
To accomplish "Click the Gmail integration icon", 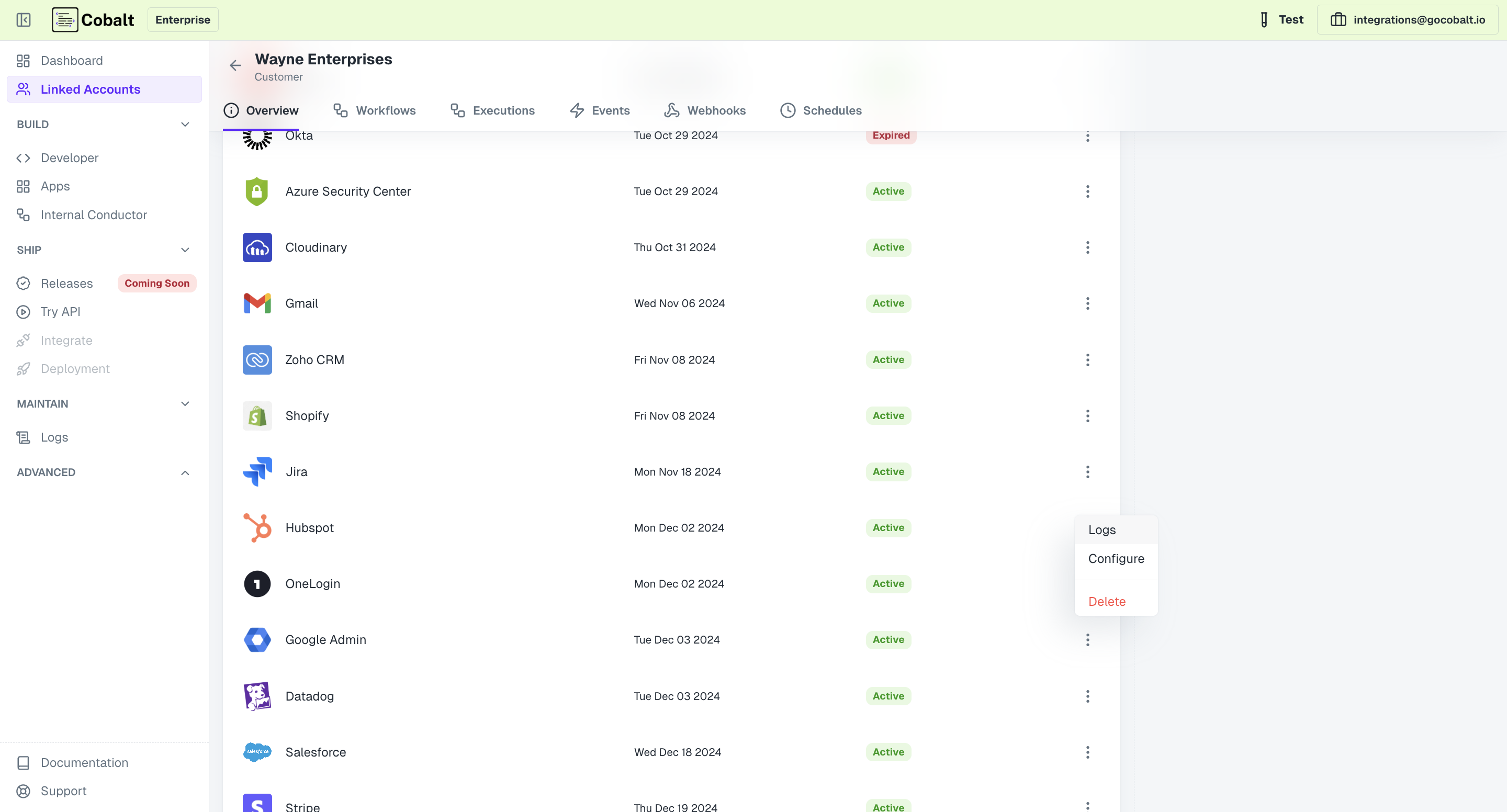I will coord(257,303).
